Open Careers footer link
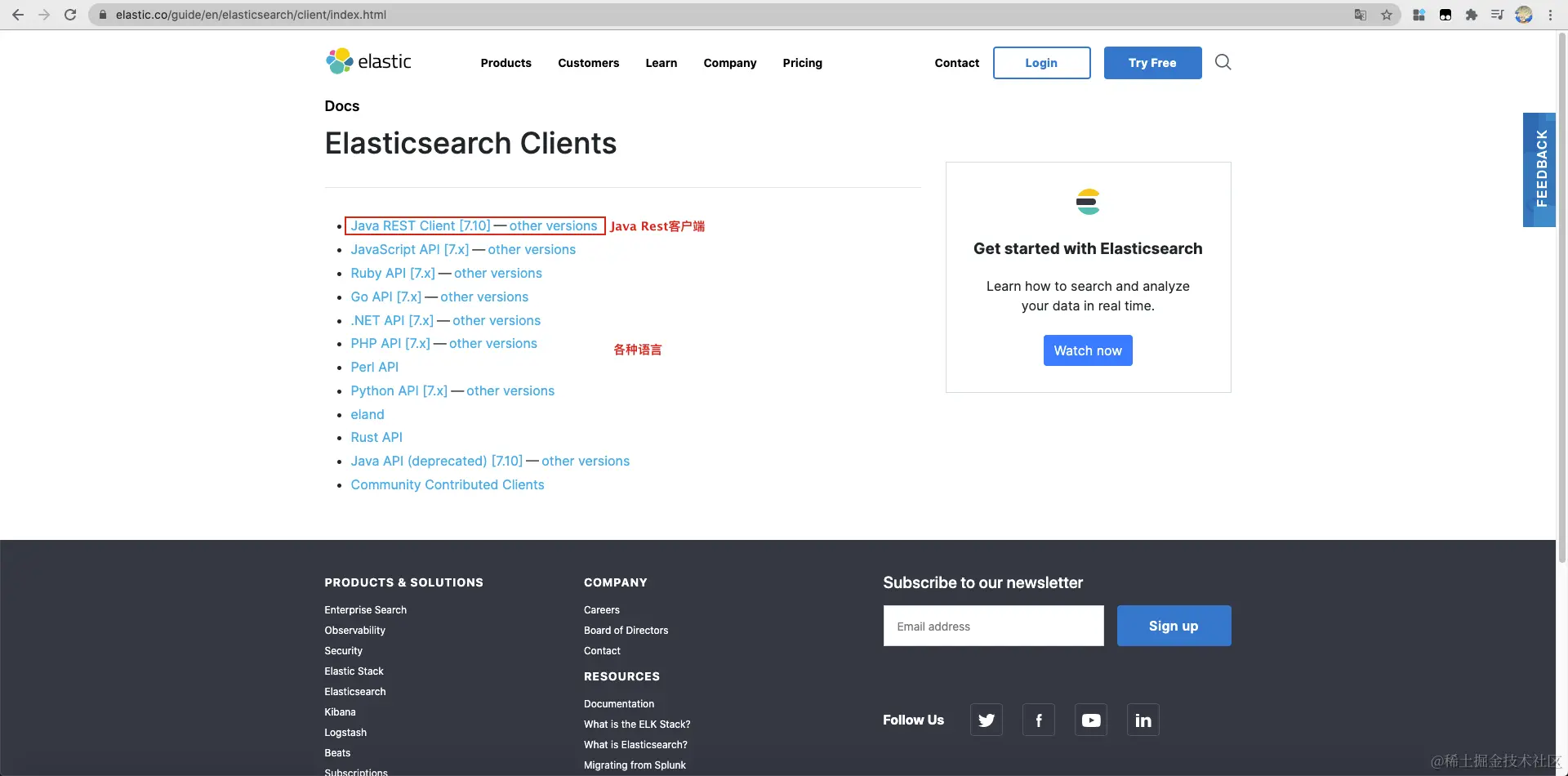Viewport: 1568px width, 776px height. pyautogui.click(x=602, y=610)
